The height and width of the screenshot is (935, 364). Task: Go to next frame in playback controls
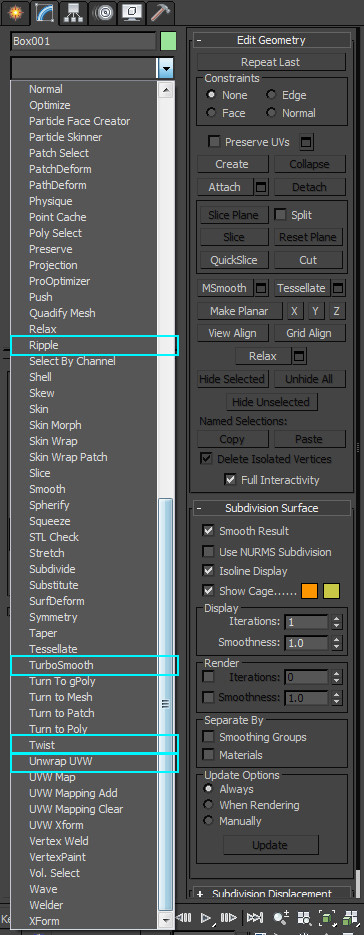[x=228, y=917]
